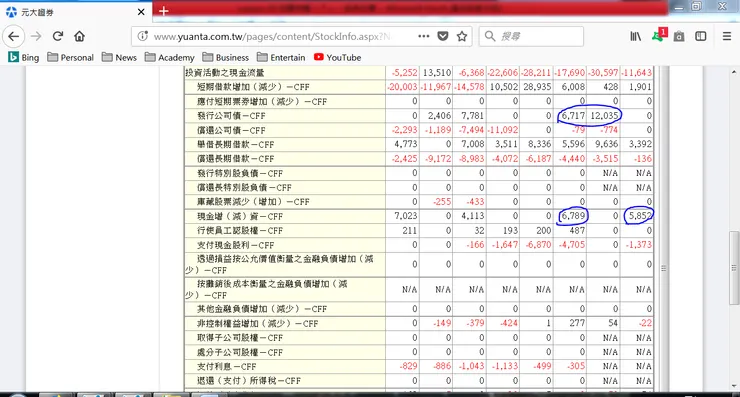Click the circled value 5,852

[639, 216]
